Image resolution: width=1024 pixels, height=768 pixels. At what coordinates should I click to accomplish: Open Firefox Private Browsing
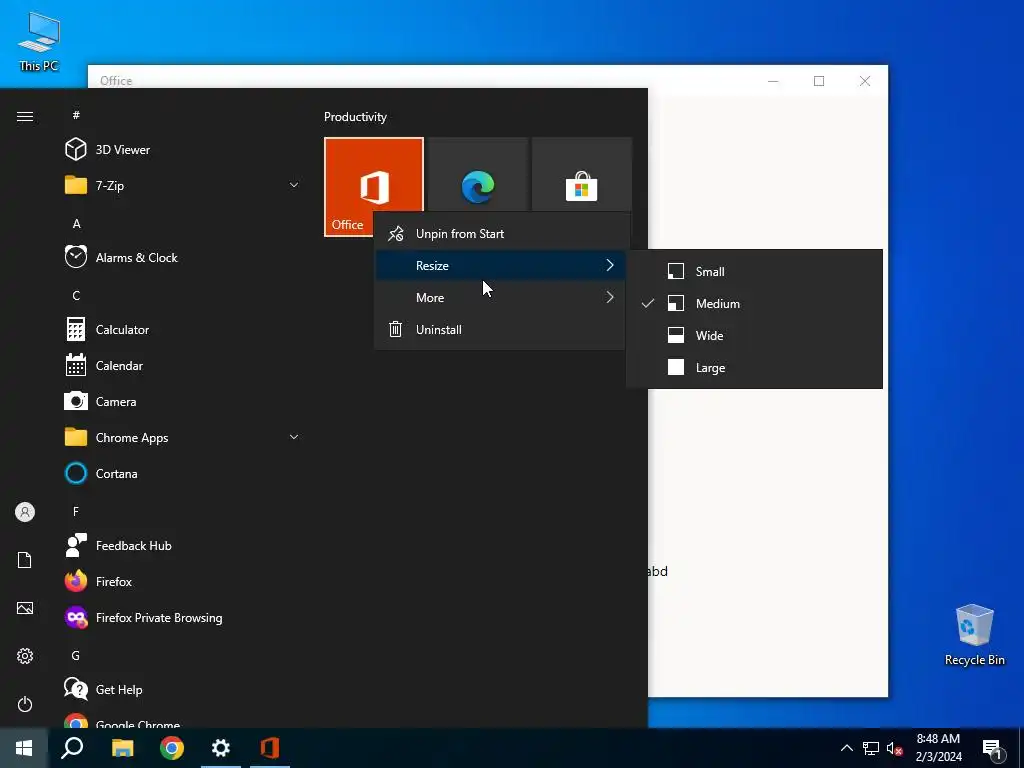[183, 617]
